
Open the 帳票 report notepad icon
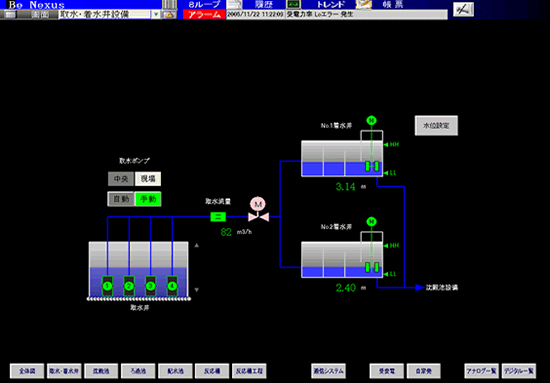click(x=363, y=4)
